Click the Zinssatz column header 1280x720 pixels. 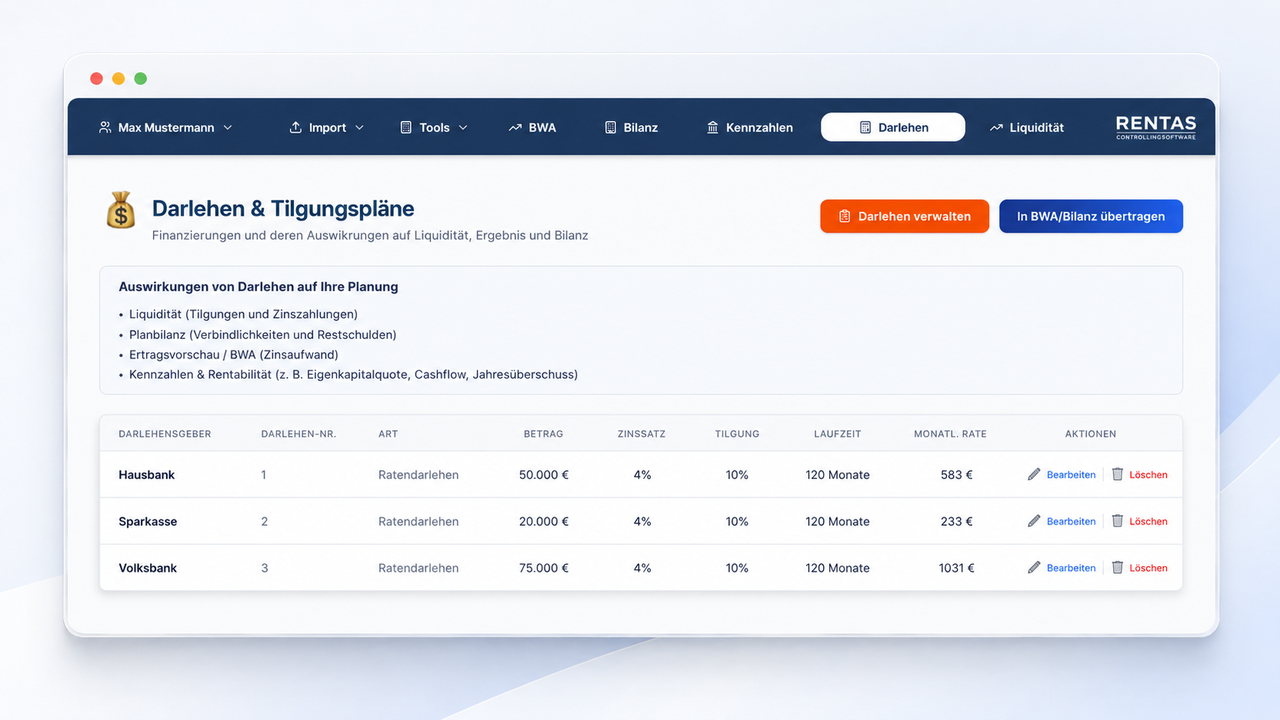coord(642,434)
